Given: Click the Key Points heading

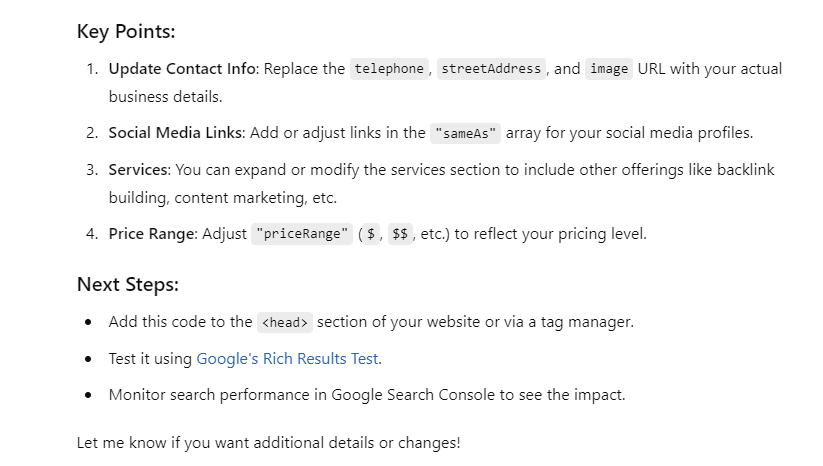Looking at the screenshot, I should point(126,31).
